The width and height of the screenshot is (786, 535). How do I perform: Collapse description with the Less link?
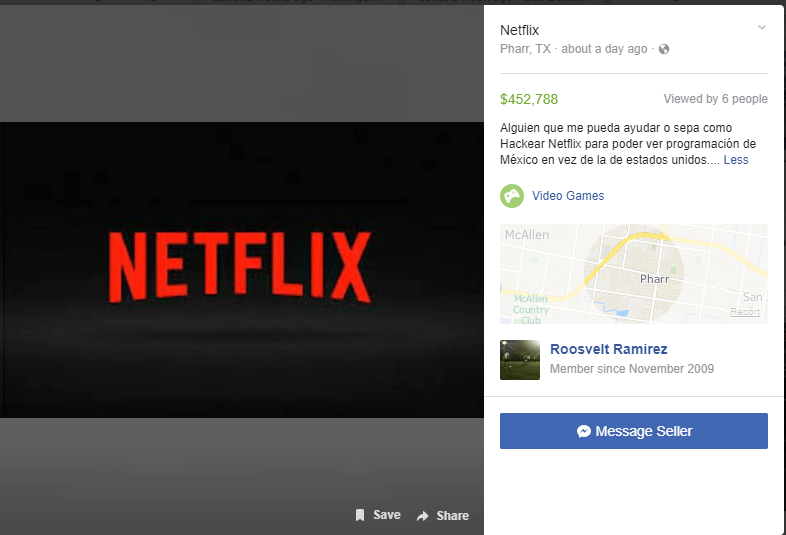(x=735, y=160)
